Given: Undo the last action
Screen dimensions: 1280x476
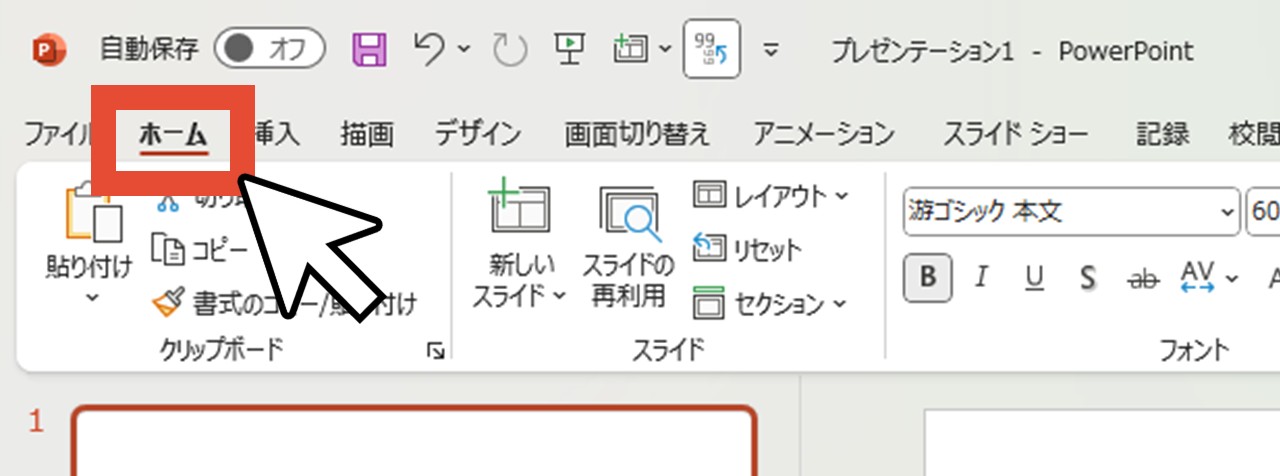Looking at the screenshot, I should (x=429, y=48).
